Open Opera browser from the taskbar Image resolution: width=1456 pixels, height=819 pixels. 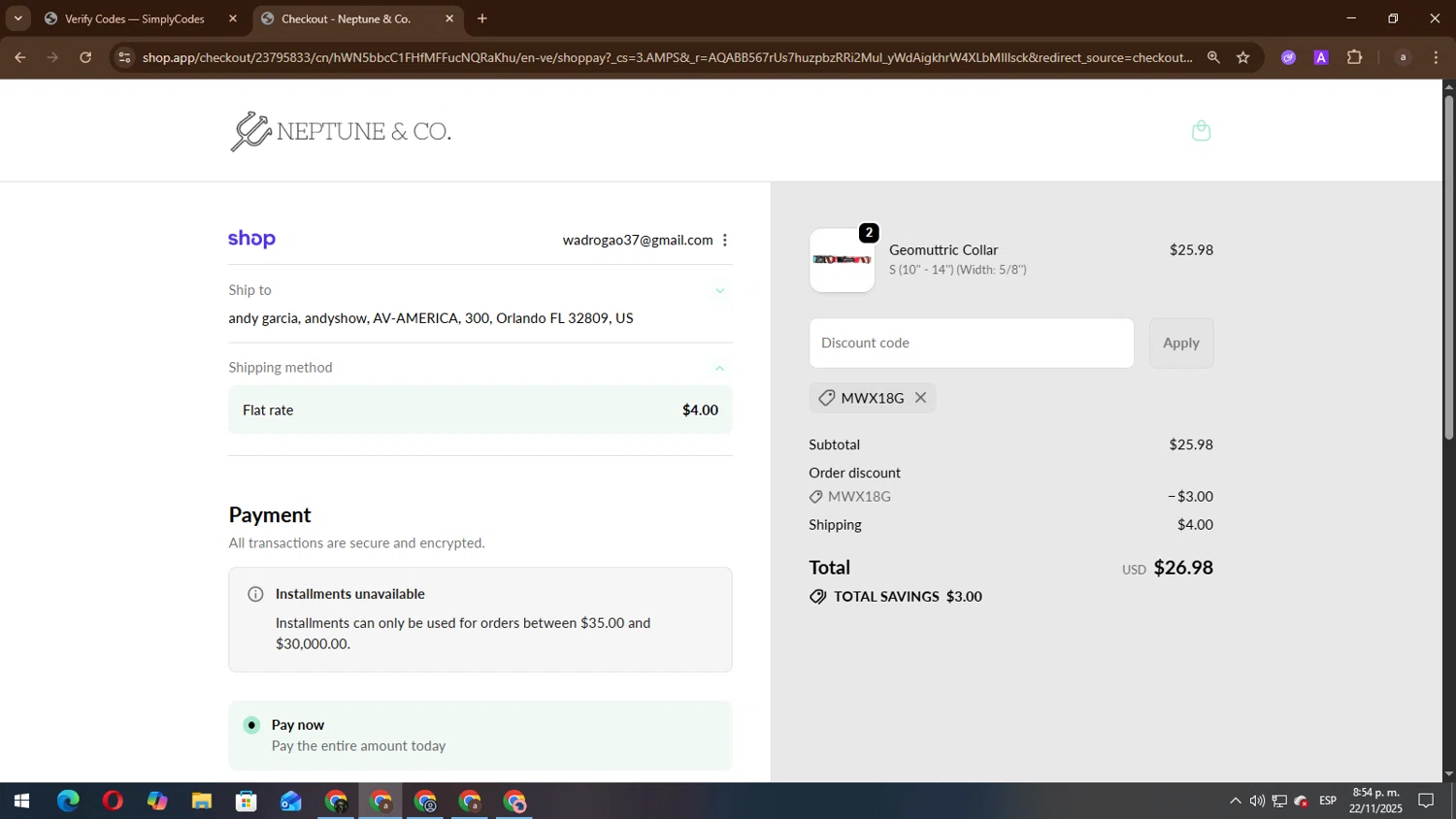pyautogui.click(x=113, y=802)
